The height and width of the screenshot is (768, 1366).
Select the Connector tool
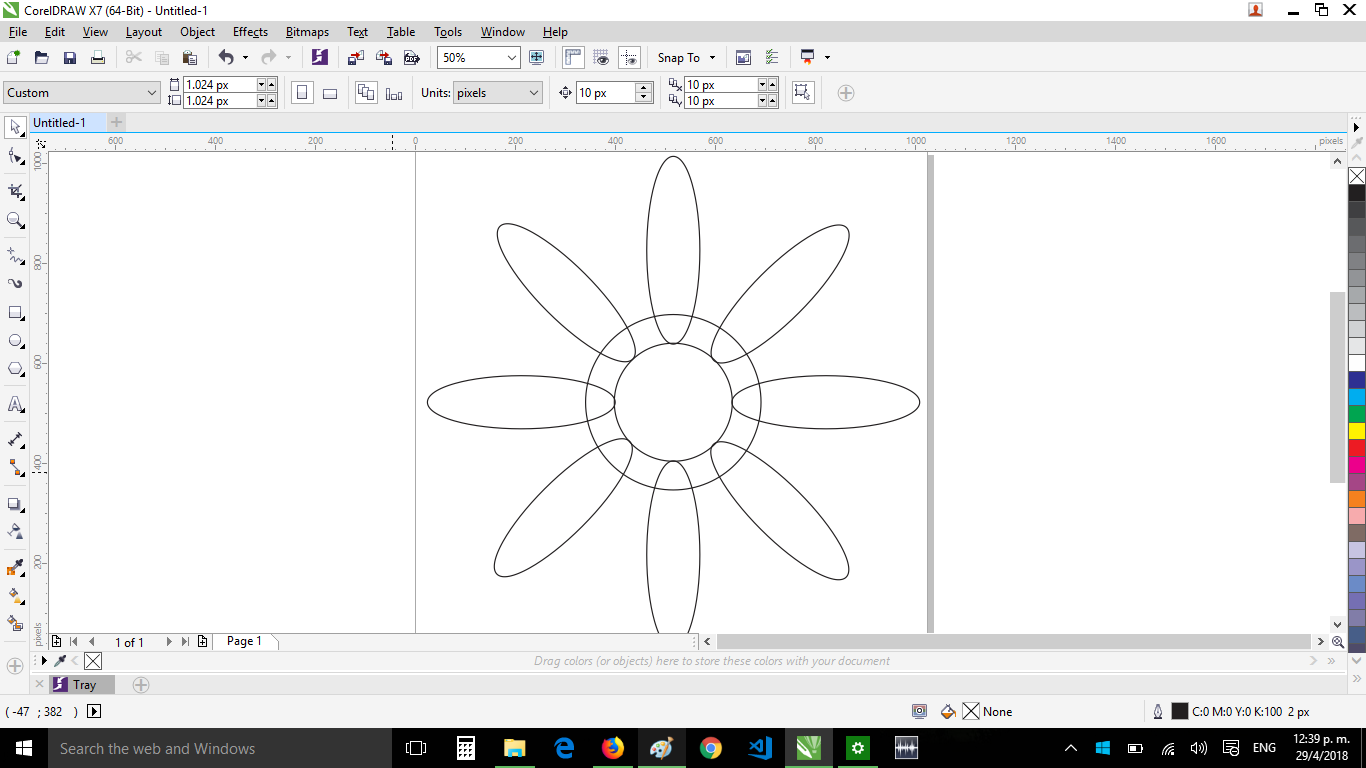coord(15,467)
